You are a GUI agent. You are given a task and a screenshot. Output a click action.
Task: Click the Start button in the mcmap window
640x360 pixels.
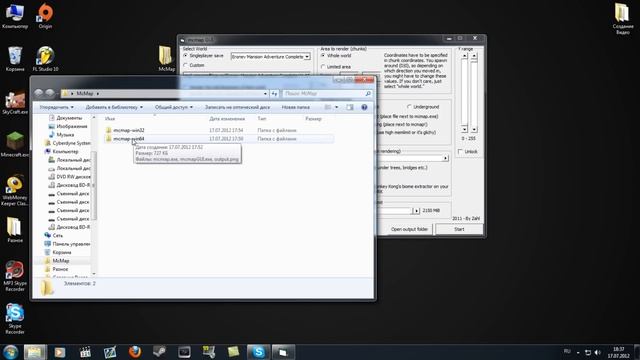click(459, 229)
